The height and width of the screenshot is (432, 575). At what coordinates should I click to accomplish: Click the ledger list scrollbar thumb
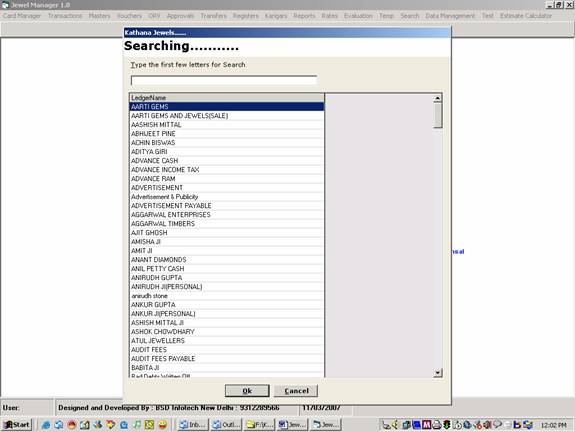point(437,115)
